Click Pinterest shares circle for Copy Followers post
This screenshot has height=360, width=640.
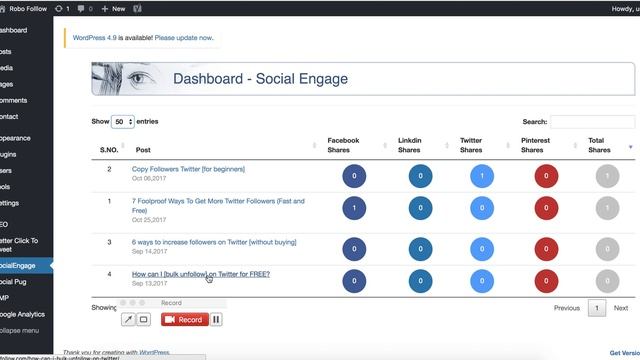coord(546,176)
